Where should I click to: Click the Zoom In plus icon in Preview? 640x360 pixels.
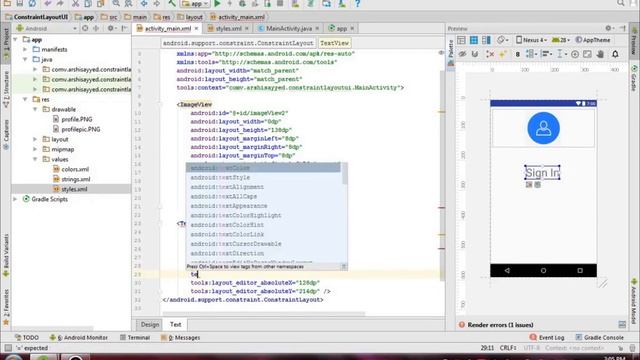click(575, 54)
